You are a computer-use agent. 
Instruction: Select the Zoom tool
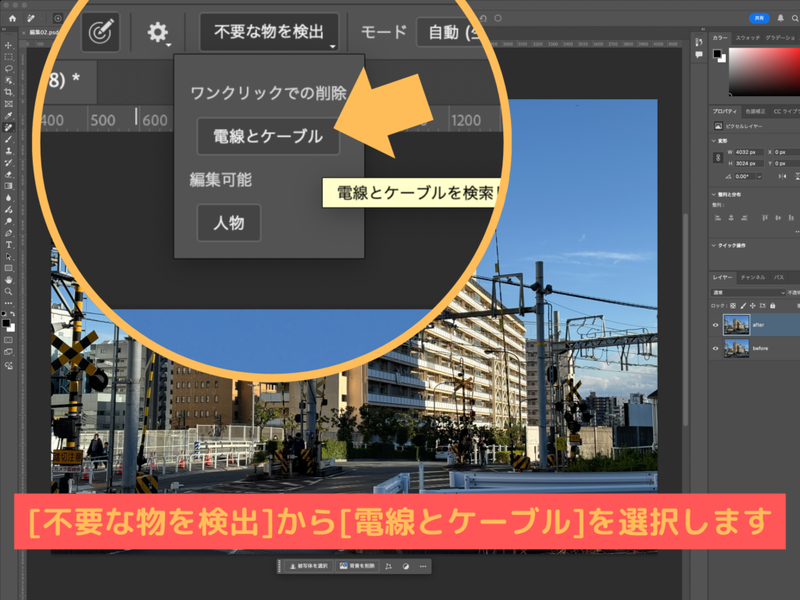point(8,292)
